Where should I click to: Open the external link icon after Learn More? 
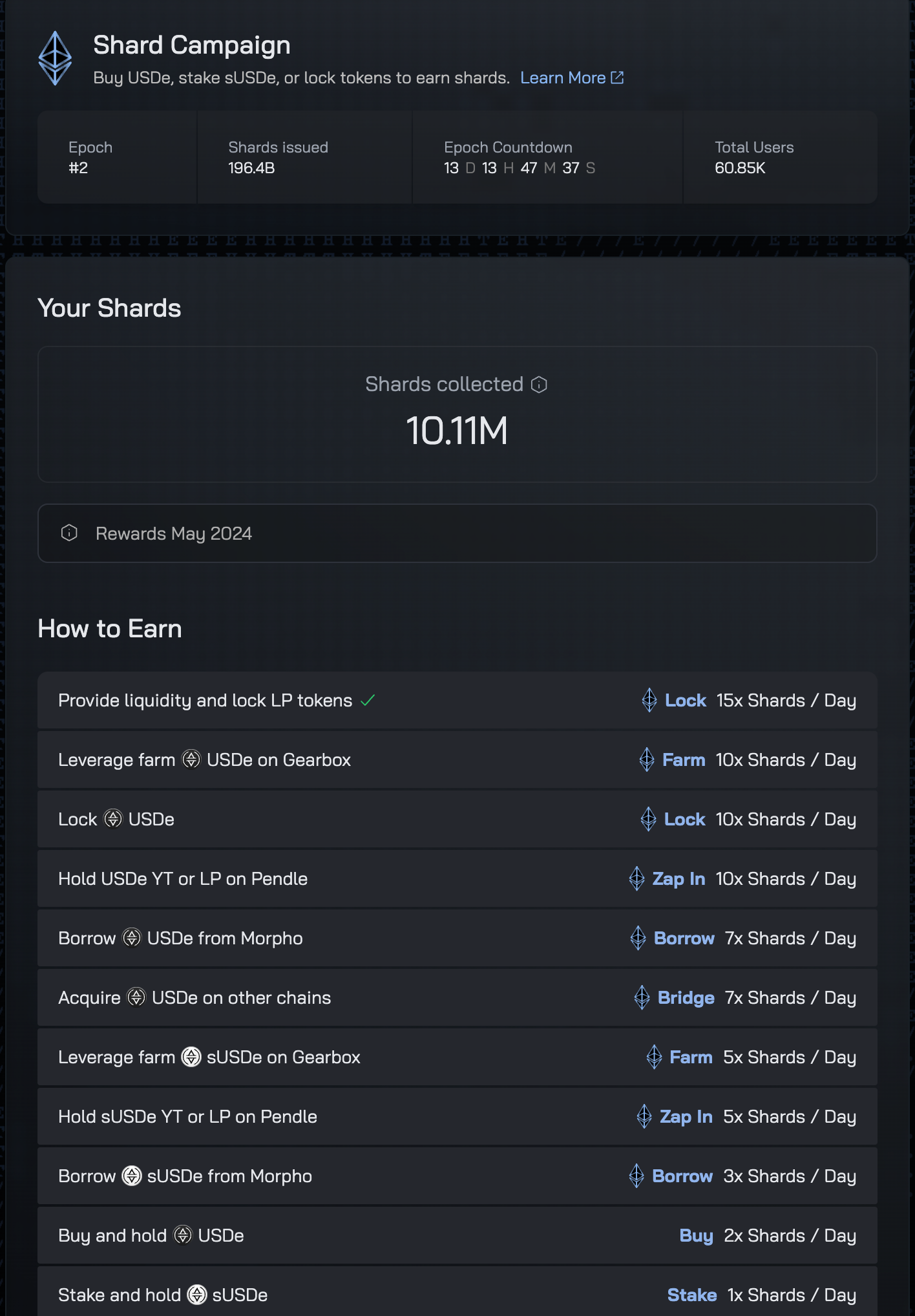[x=617, y=78]
